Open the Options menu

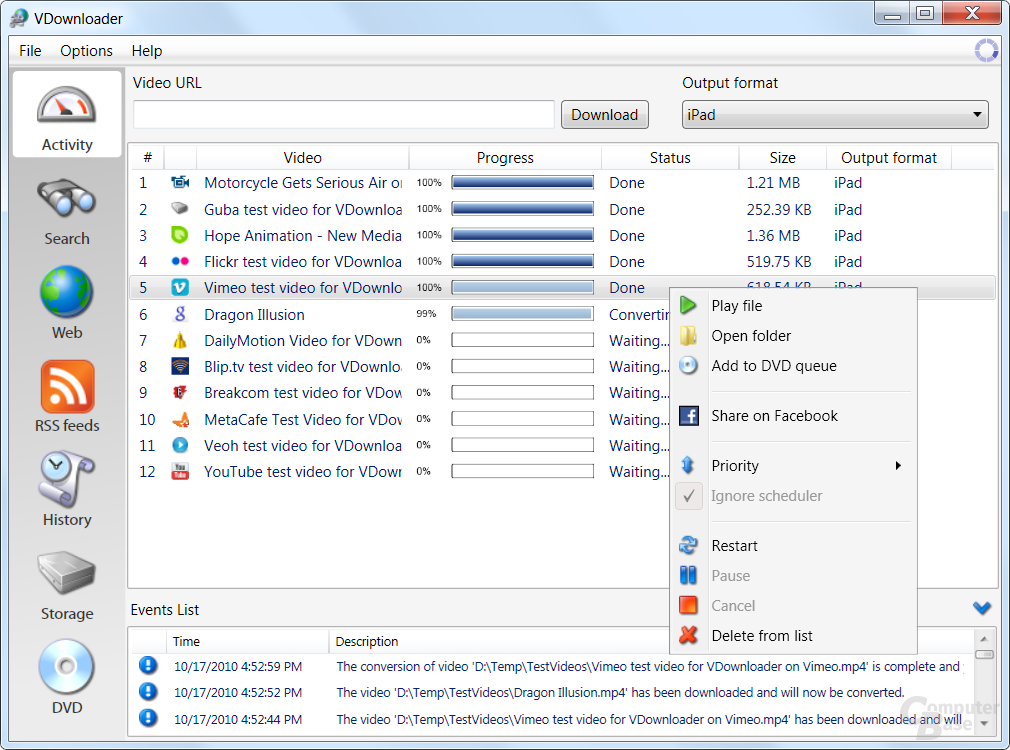coord(86,51)
